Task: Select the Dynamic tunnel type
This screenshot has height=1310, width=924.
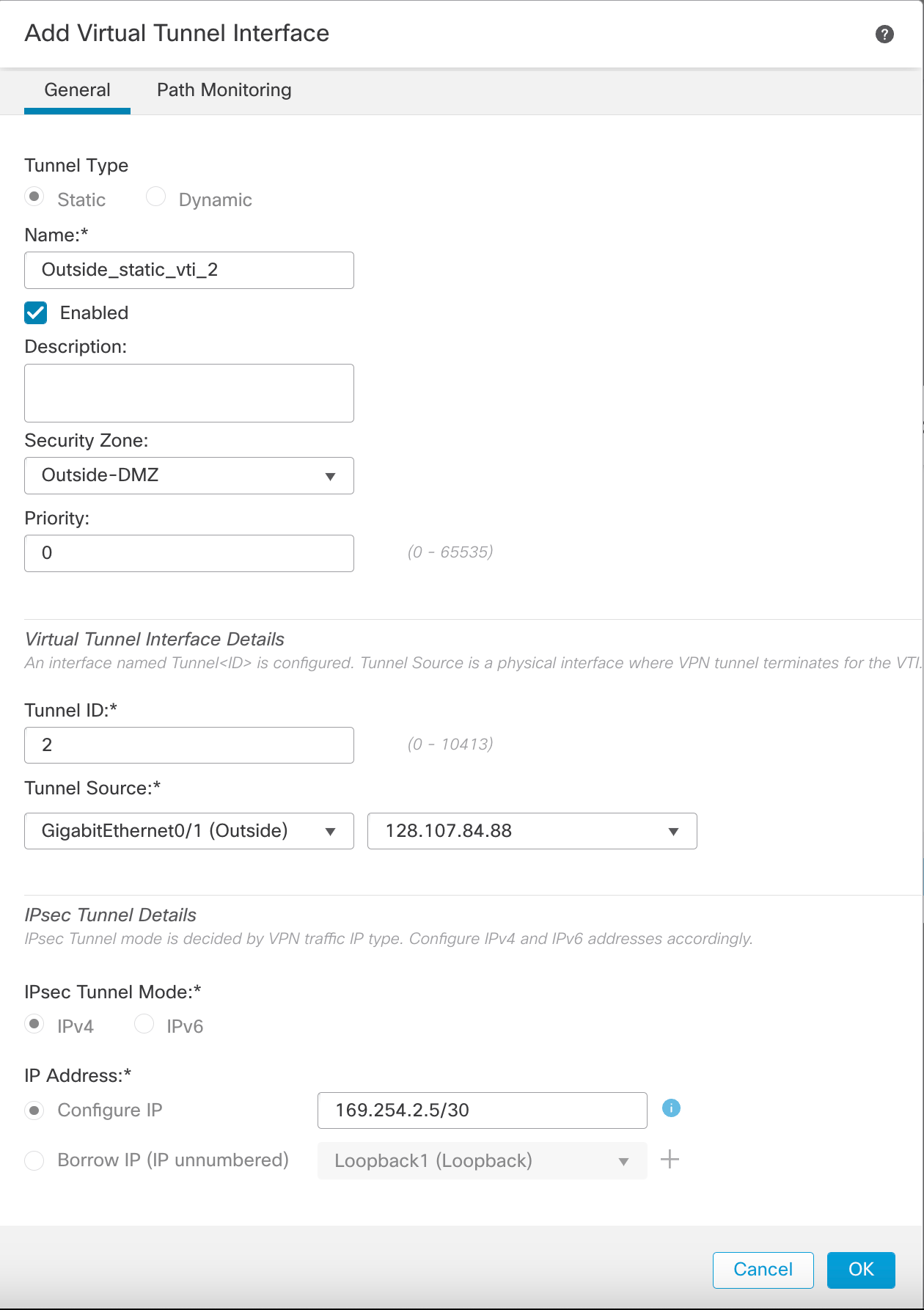Action: tap(156, 197)
